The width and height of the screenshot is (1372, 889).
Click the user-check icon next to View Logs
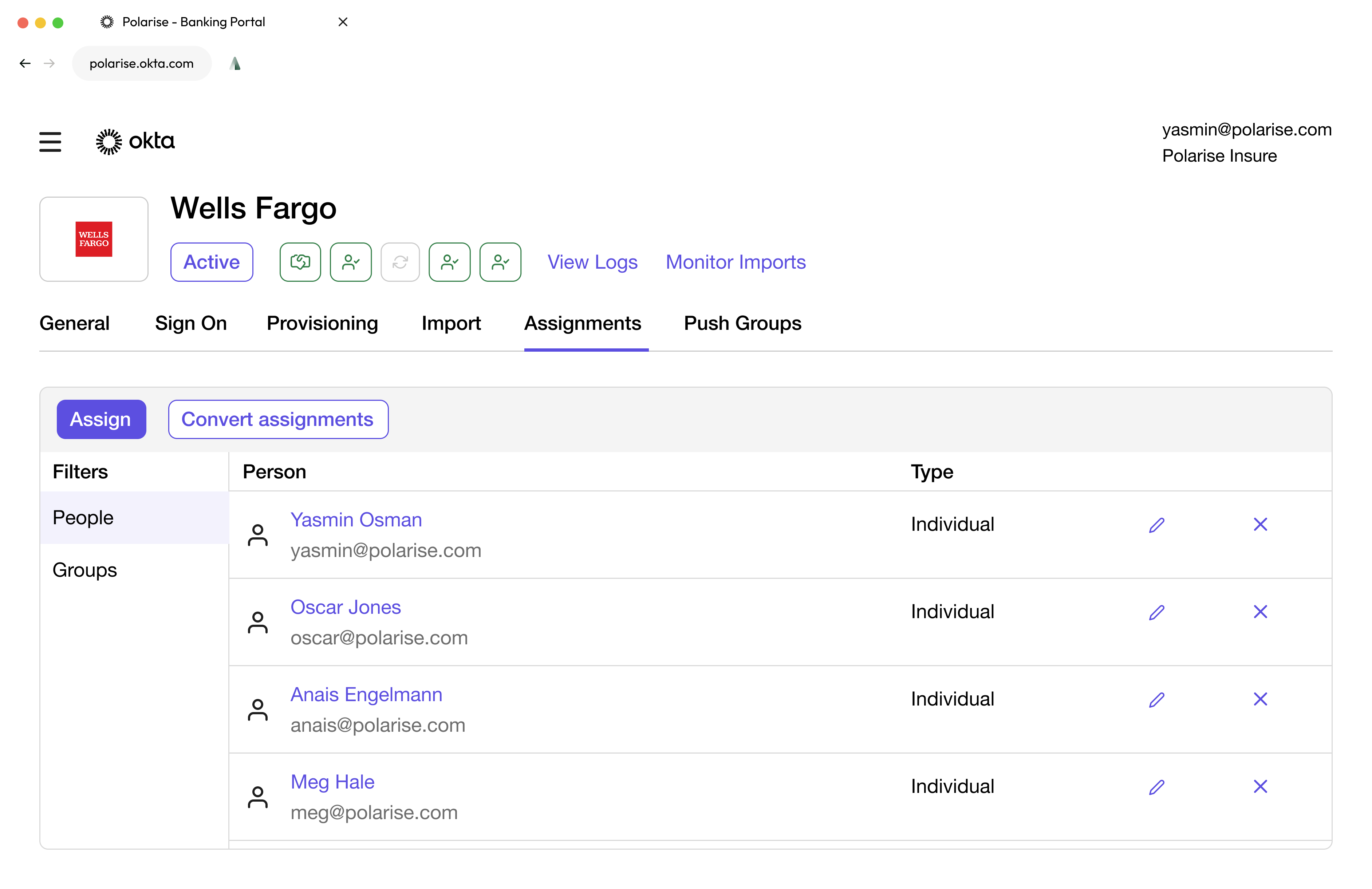(x=500, y=262)
